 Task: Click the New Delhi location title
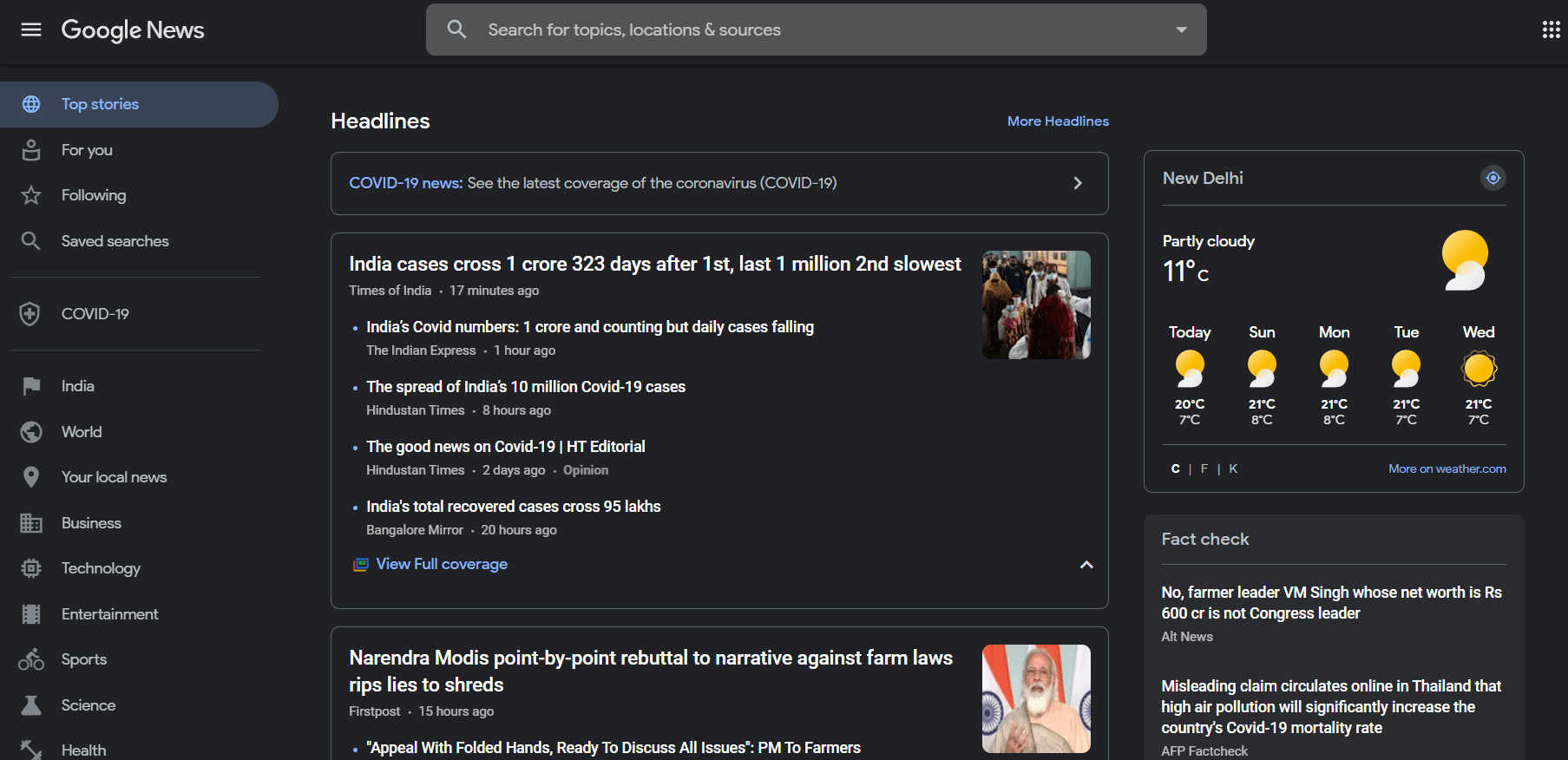(1203, 178)
